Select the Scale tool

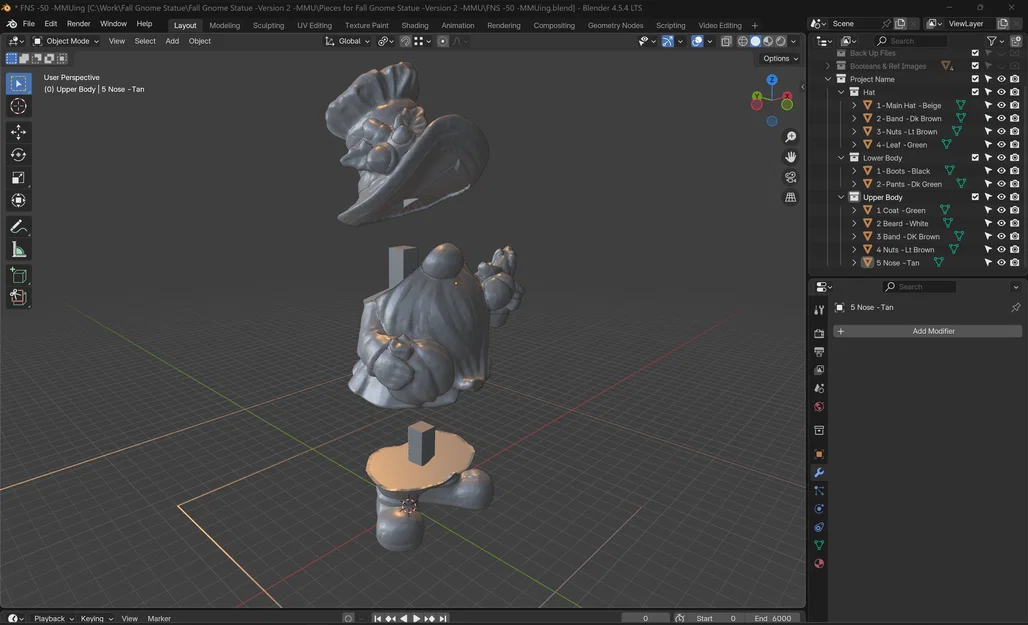click(x=18, y=178)
